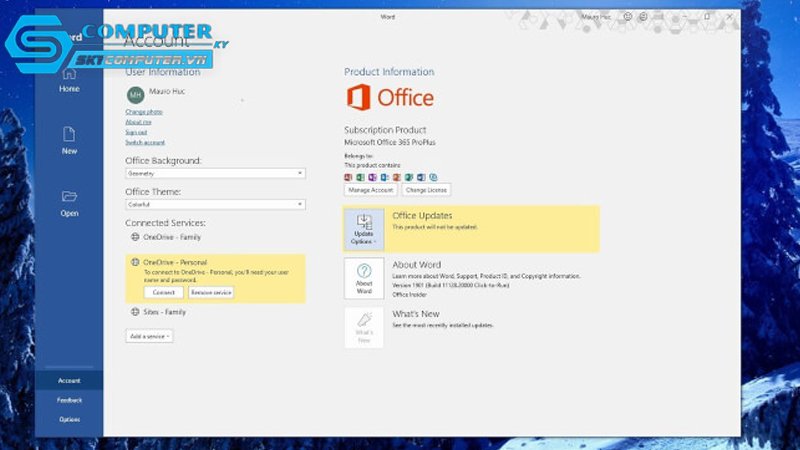Open the Feedback section in sidebar
Image resolution: width=800 pixels, height=450 pixels.
pyautogui.click(x=69, y=400)
